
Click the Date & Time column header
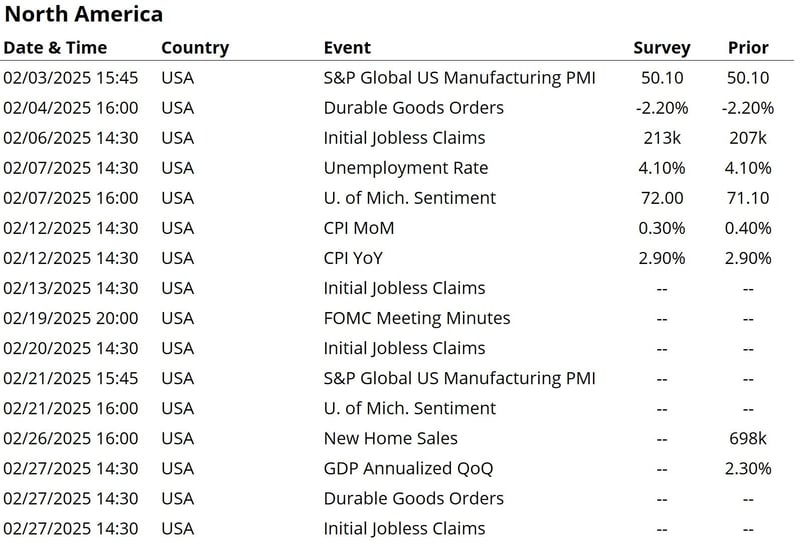click(55, 48)
